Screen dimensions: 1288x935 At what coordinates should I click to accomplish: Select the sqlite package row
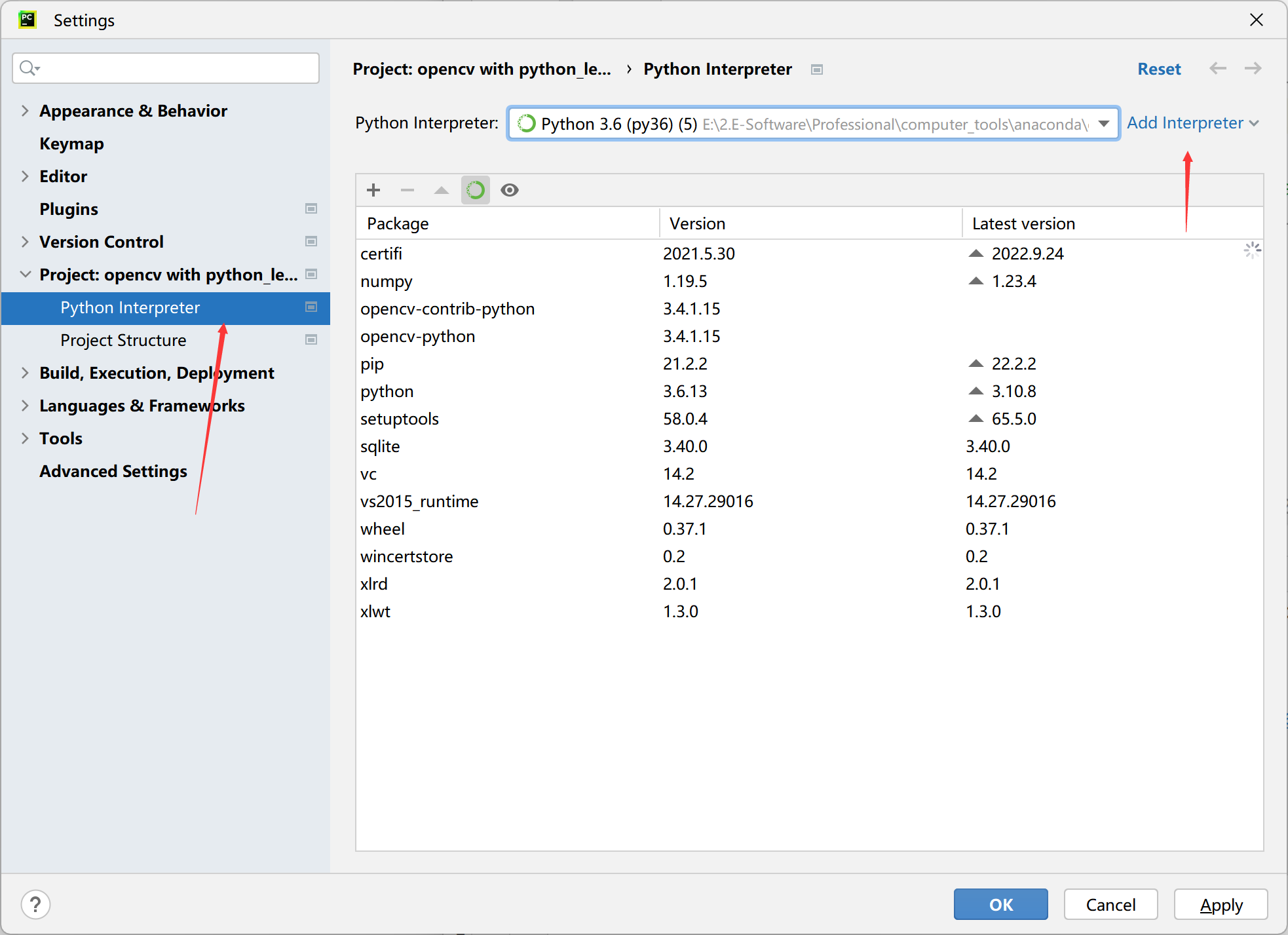point(809,446)
